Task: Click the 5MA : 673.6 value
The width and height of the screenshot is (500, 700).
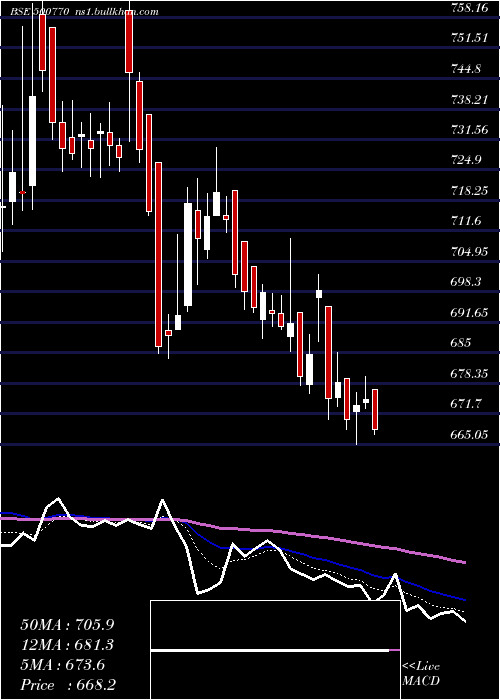Action: [x=62, y=665]
